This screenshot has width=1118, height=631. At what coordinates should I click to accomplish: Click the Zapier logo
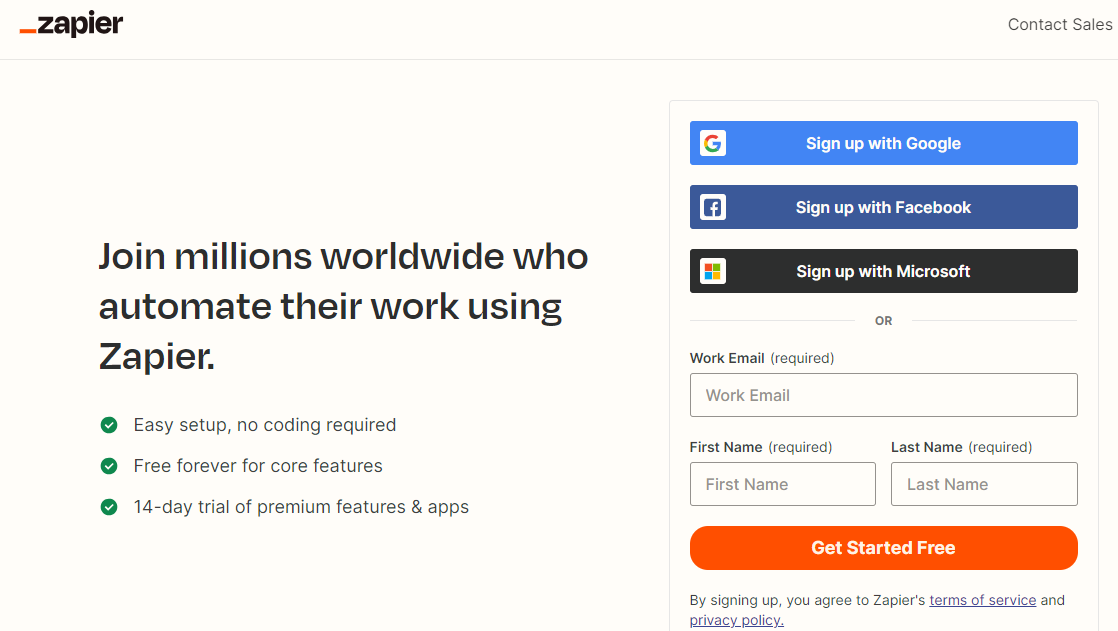pos(71,24)
